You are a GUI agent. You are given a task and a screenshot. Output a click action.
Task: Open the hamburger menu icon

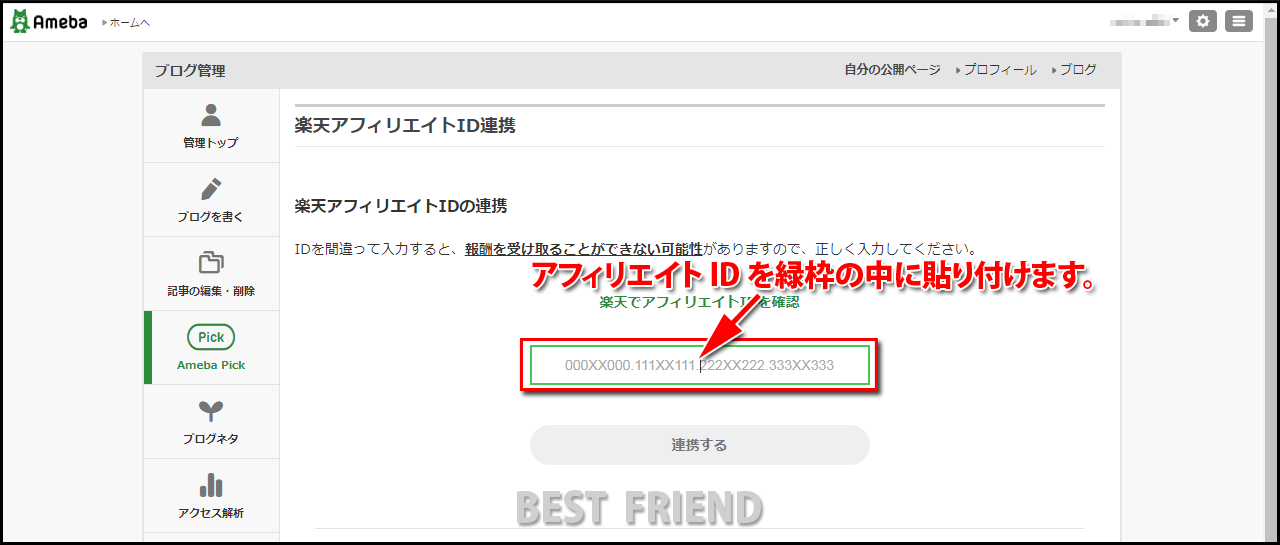pyautogui.click(x=1239, y=21)
